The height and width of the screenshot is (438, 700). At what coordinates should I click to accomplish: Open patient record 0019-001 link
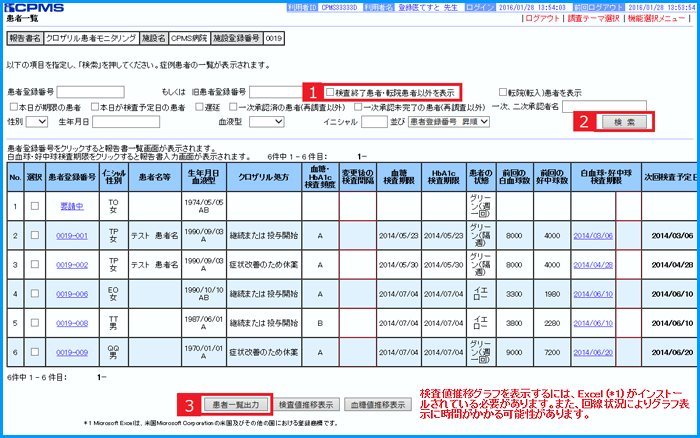point(71,236)
